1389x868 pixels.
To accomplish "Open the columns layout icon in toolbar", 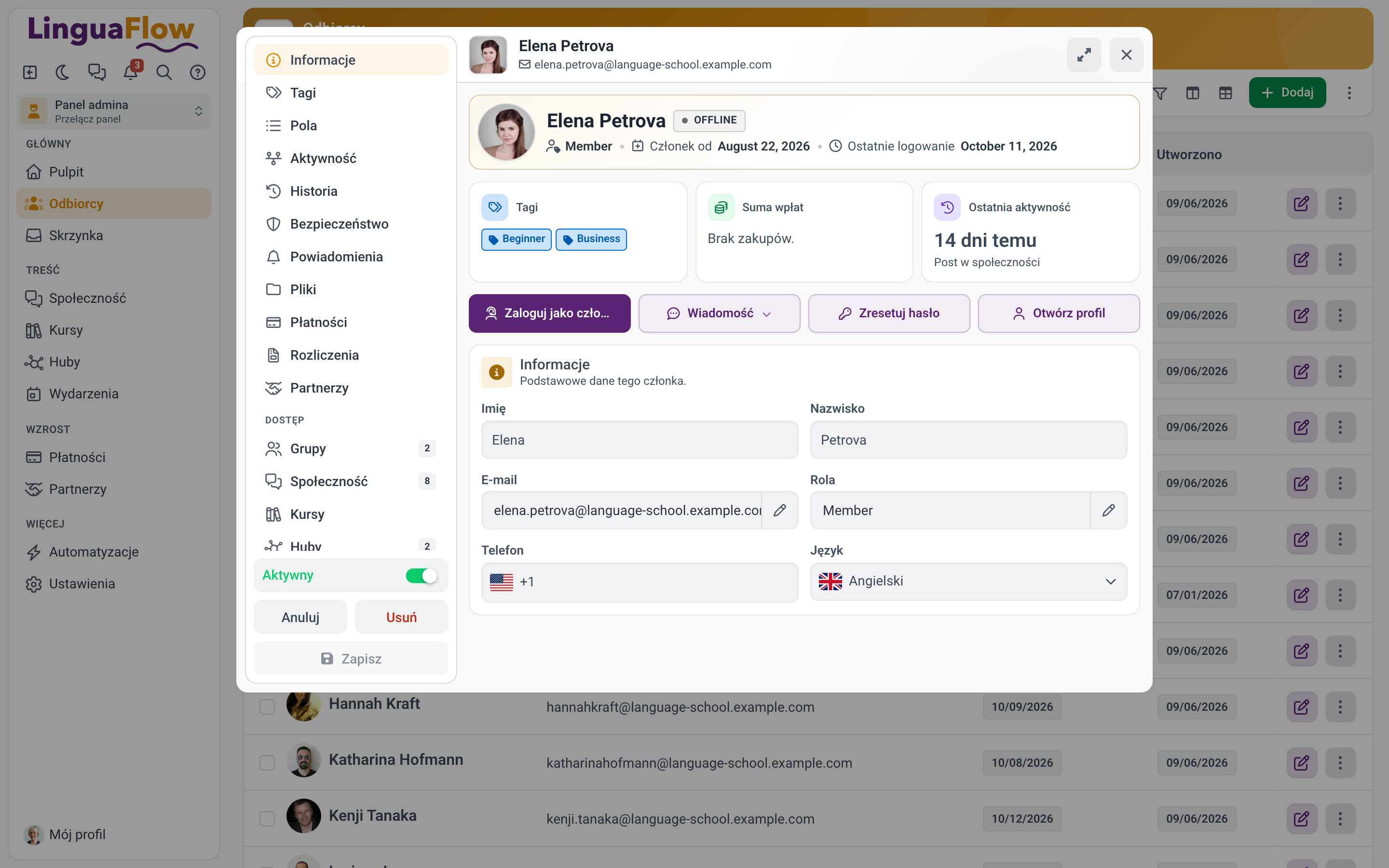I will pos(1193,93).
